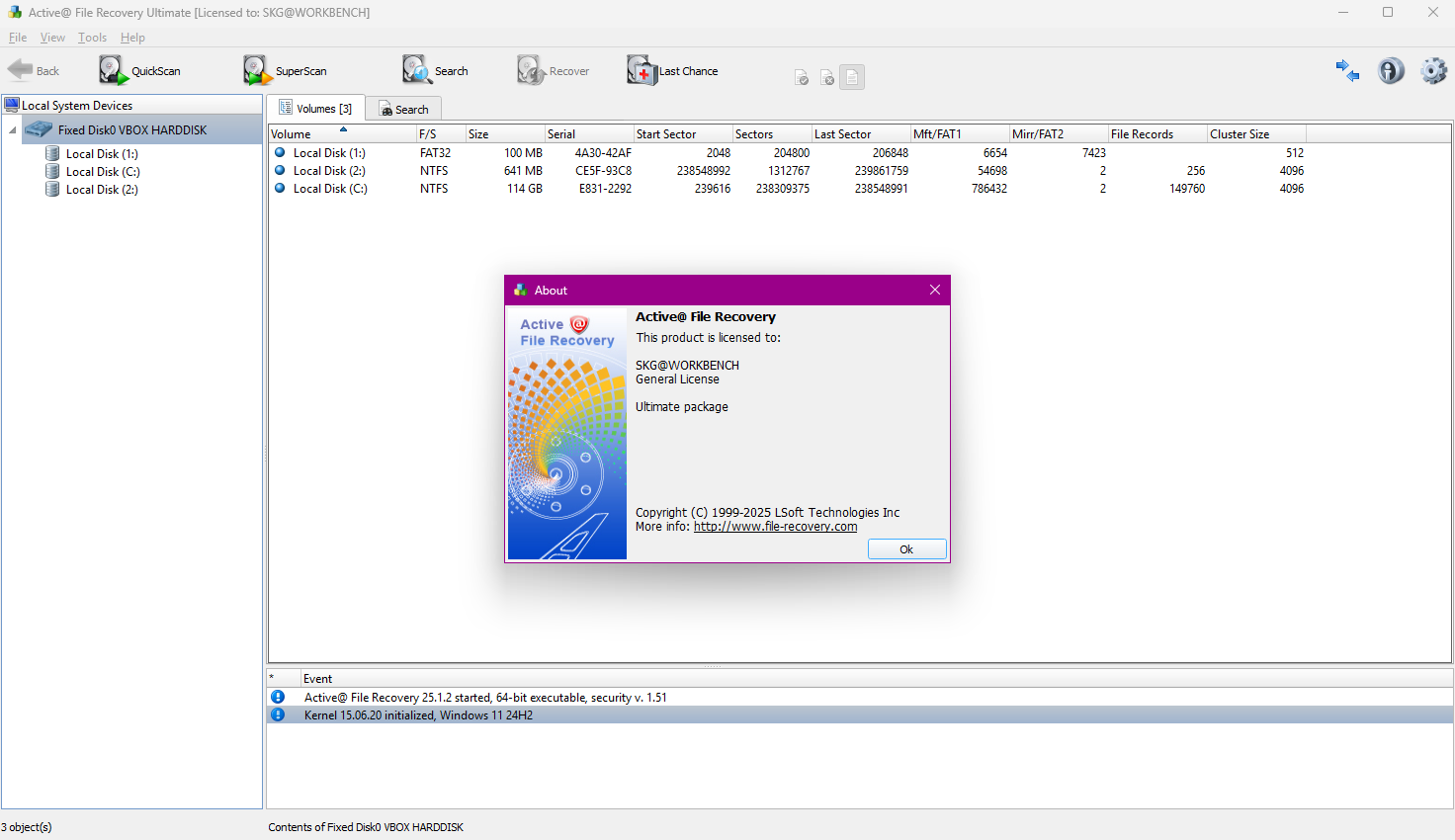The height and width of the screenshot is (840, 1455).
Task: Click the Recover toolbar button
Action: click(553, 70)
